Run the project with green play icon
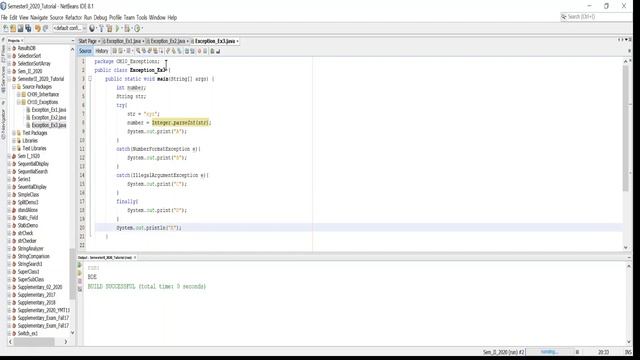 [118, 28]
